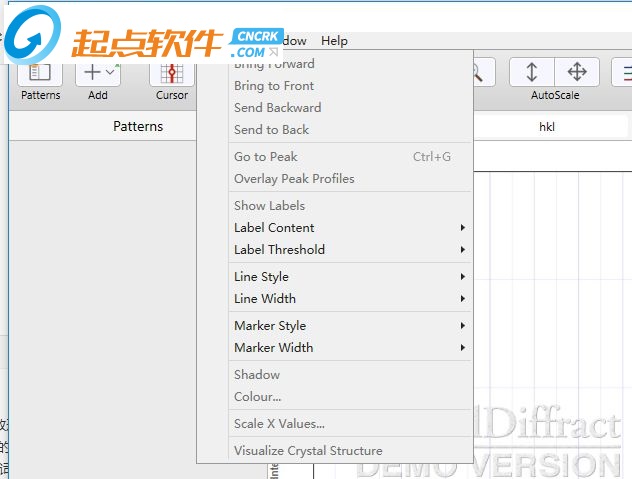
Task: Open Scale X Values... dialog entry
Action: [x=350, y=423]
